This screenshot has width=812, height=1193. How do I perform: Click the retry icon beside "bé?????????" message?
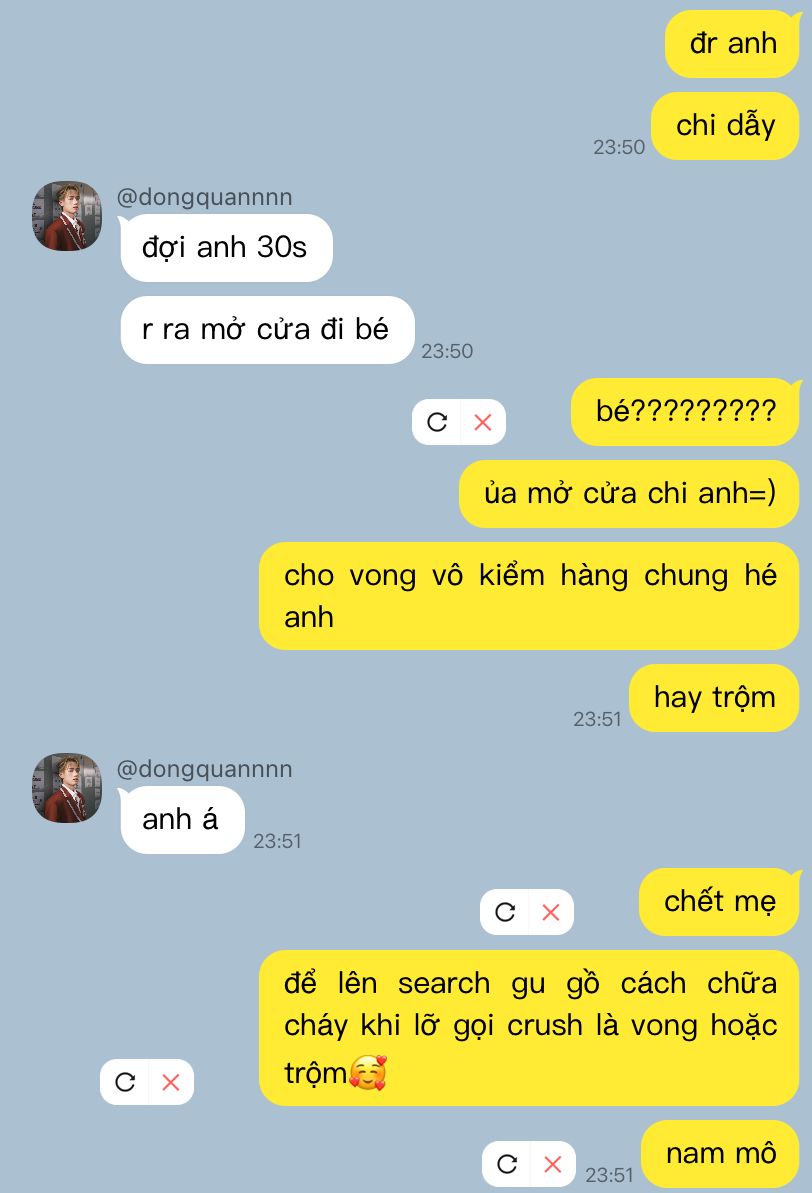point(437,422)
